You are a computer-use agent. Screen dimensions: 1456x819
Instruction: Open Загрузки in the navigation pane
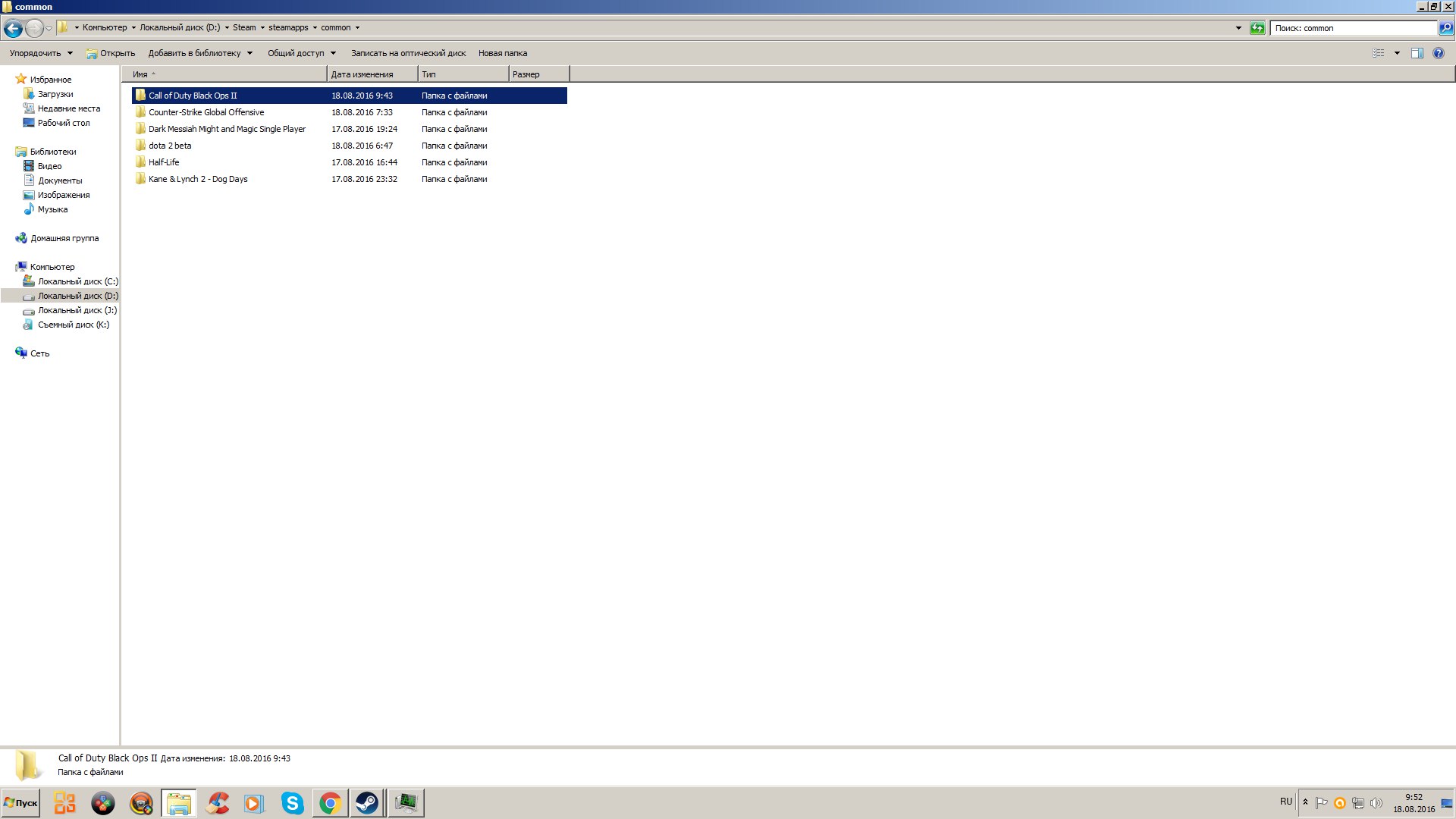[55, 94]
